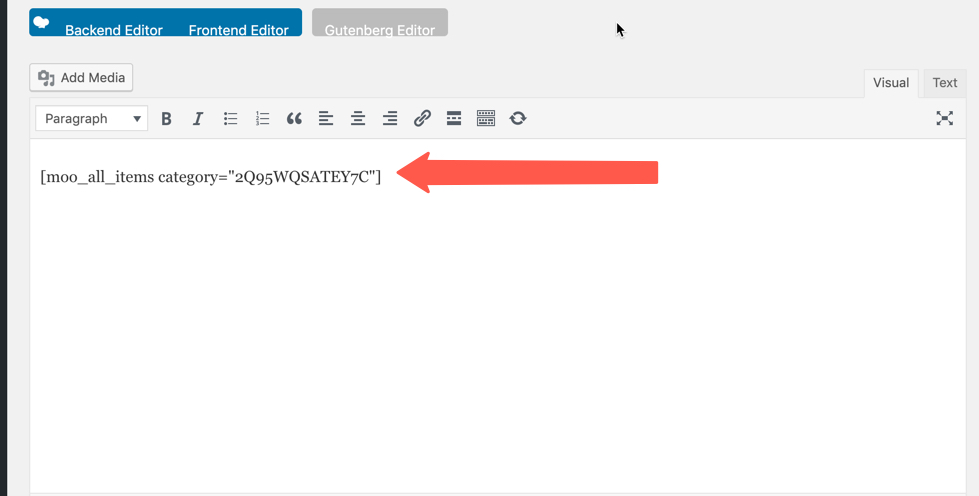
Task: Toggle the toolbar kitchen sink
Action: click(x=486, y=118)
